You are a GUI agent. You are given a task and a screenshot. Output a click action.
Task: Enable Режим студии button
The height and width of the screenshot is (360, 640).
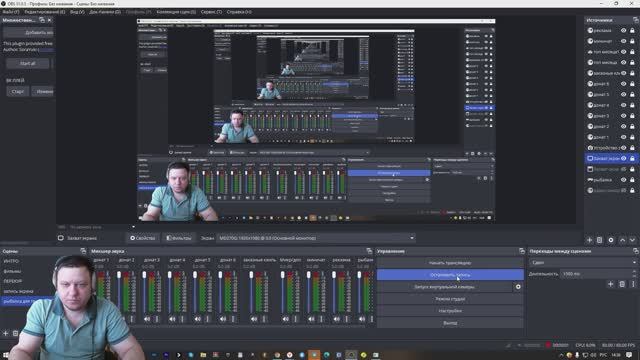(x=450, y=299)
